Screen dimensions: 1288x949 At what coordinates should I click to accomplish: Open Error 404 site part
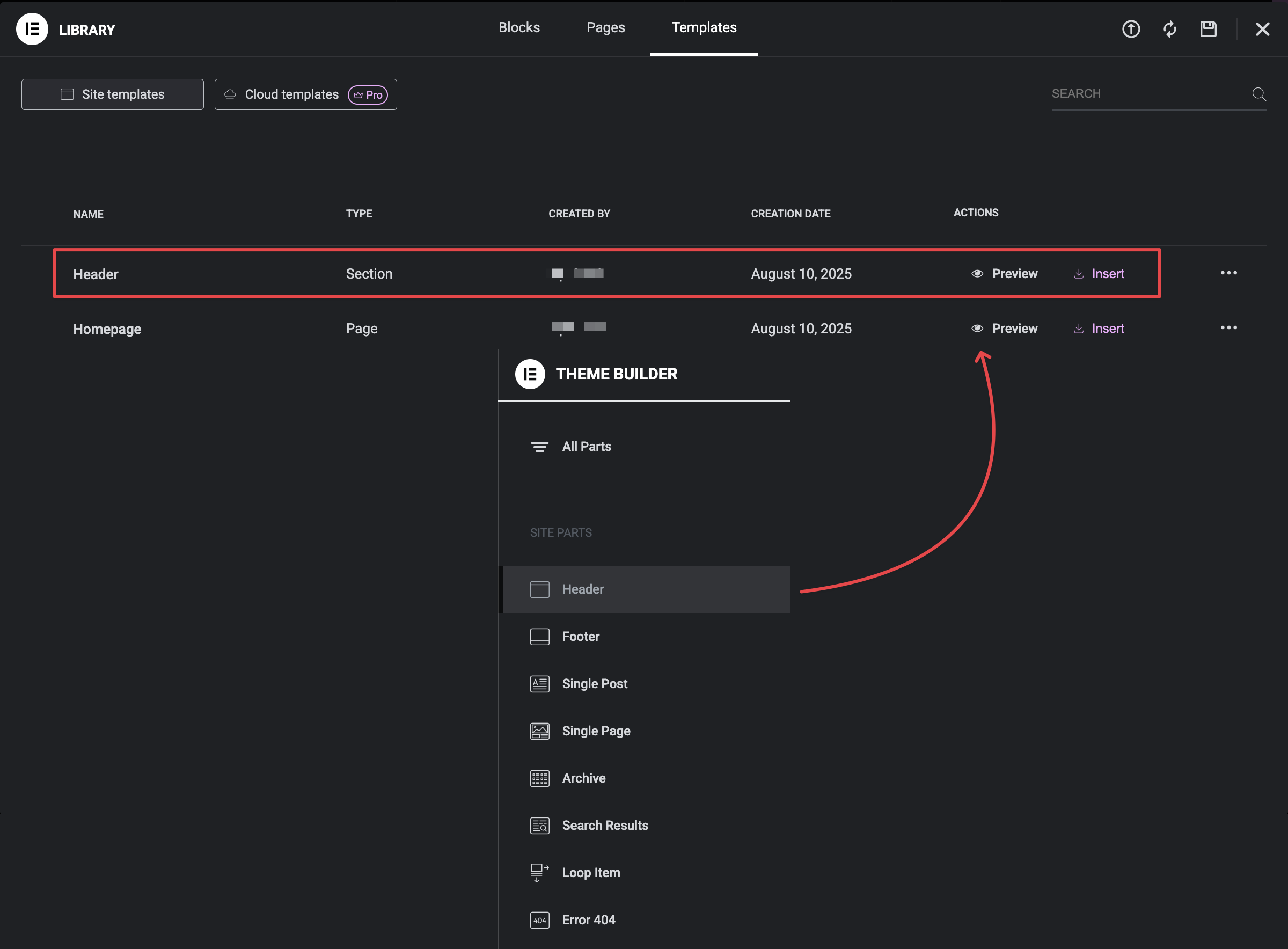(x=589, y=919)
